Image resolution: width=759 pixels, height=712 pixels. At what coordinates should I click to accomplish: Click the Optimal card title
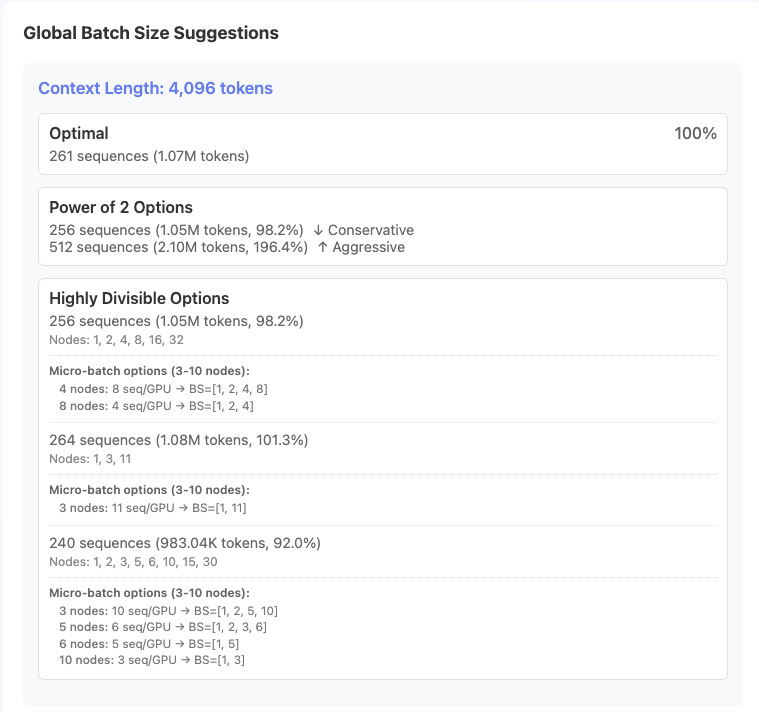coord(79,133)
